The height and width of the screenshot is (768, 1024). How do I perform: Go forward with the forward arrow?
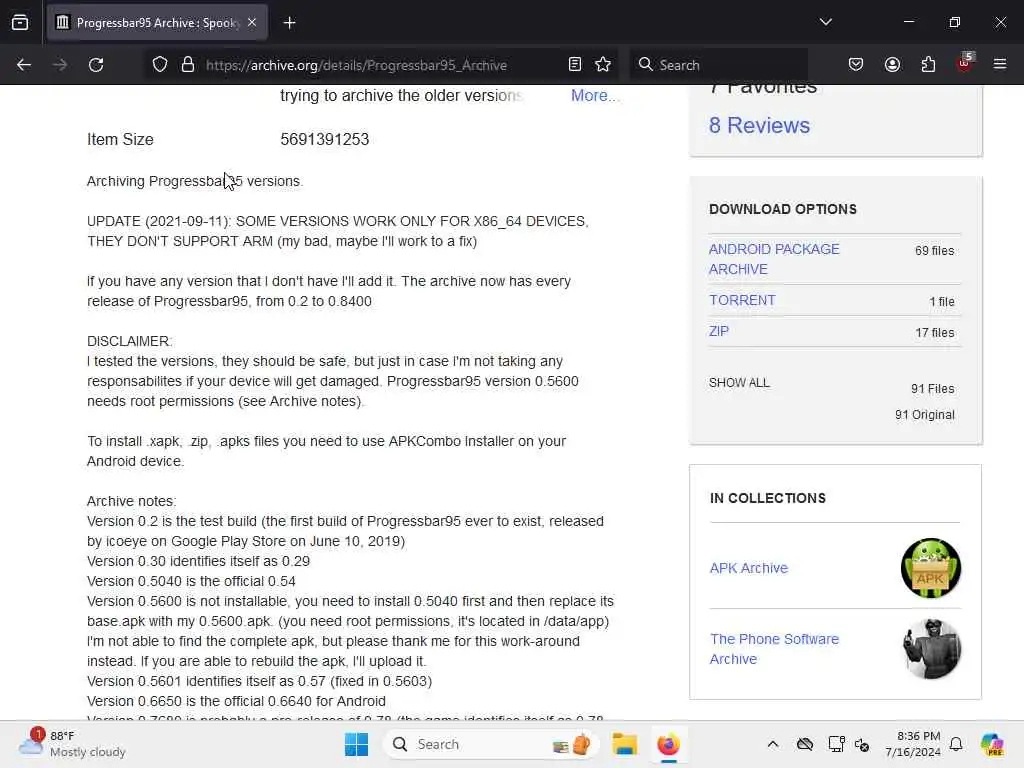tap(60, 65)
